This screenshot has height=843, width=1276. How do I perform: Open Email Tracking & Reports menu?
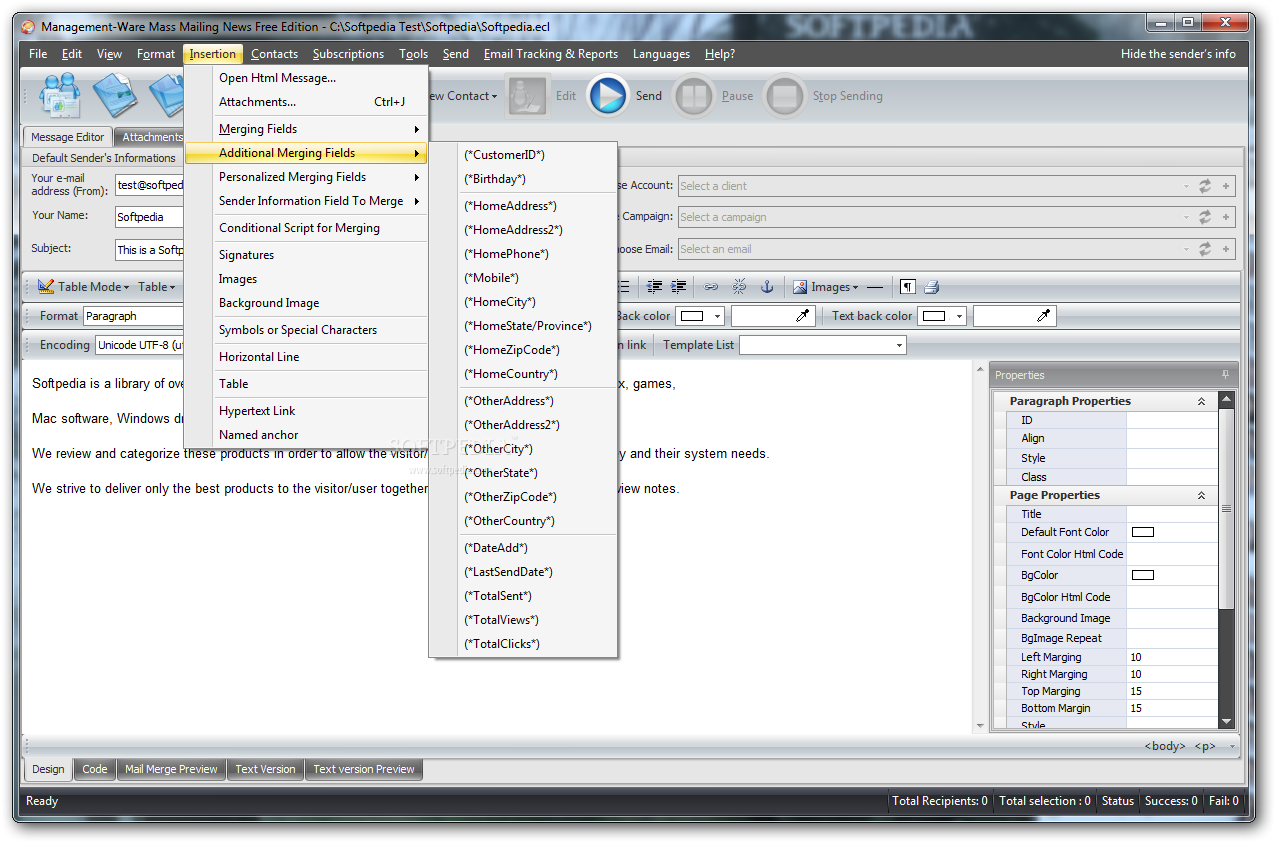tap(551, 54)
